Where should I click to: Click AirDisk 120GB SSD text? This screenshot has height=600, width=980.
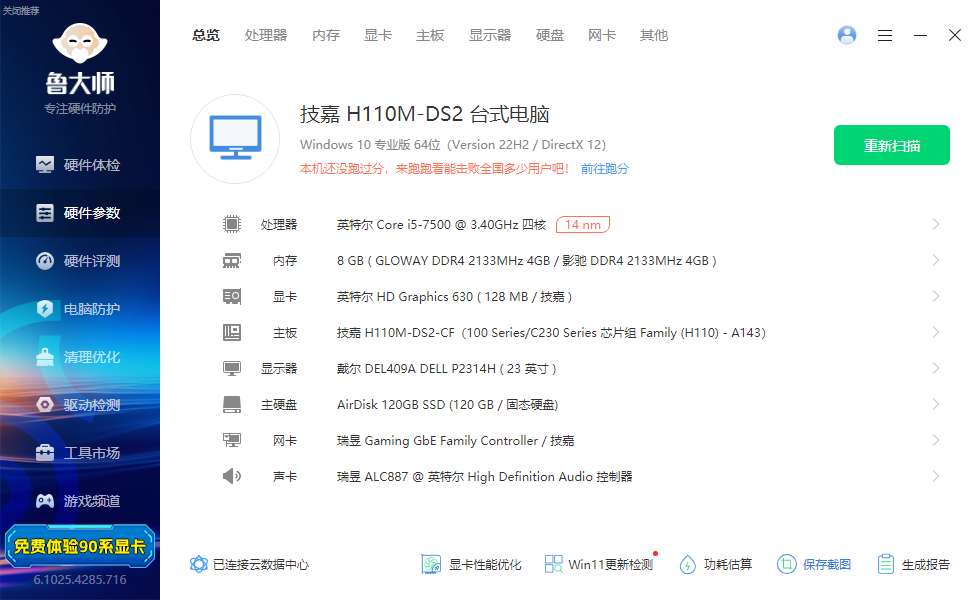[448, 405]
